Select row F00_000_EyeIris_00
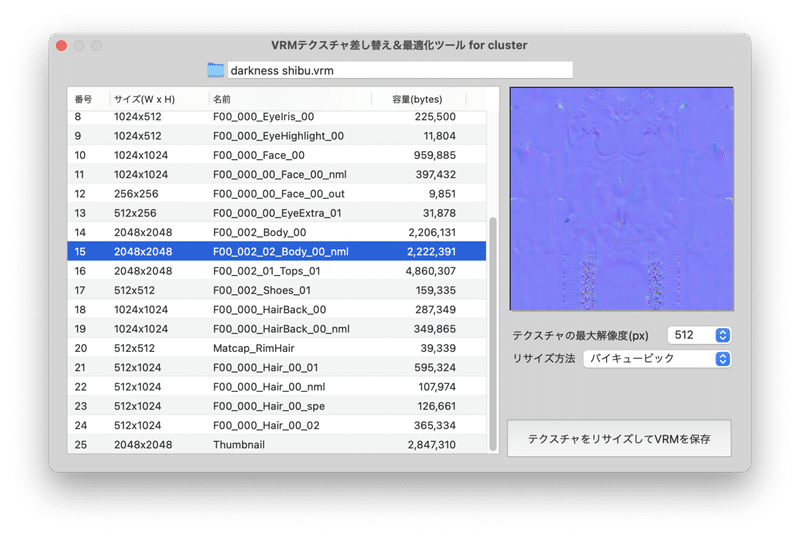 click(x=277, y=117)
